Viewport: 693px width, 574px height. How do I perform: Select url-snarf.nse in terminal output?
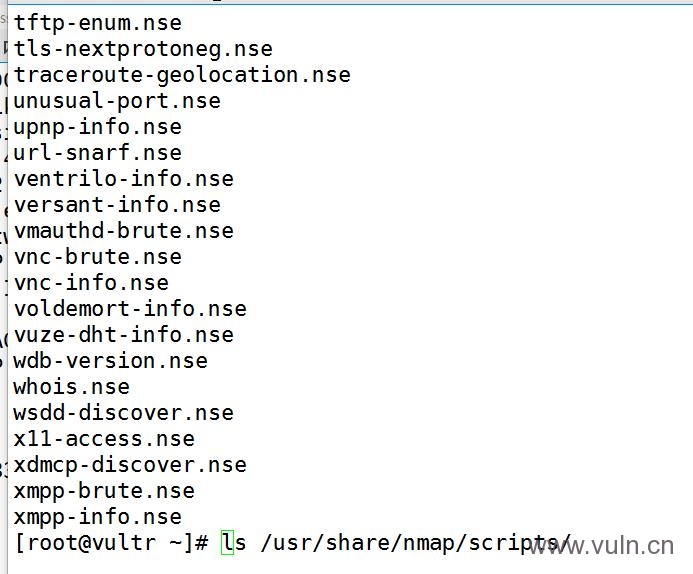(x=98, y=153)
